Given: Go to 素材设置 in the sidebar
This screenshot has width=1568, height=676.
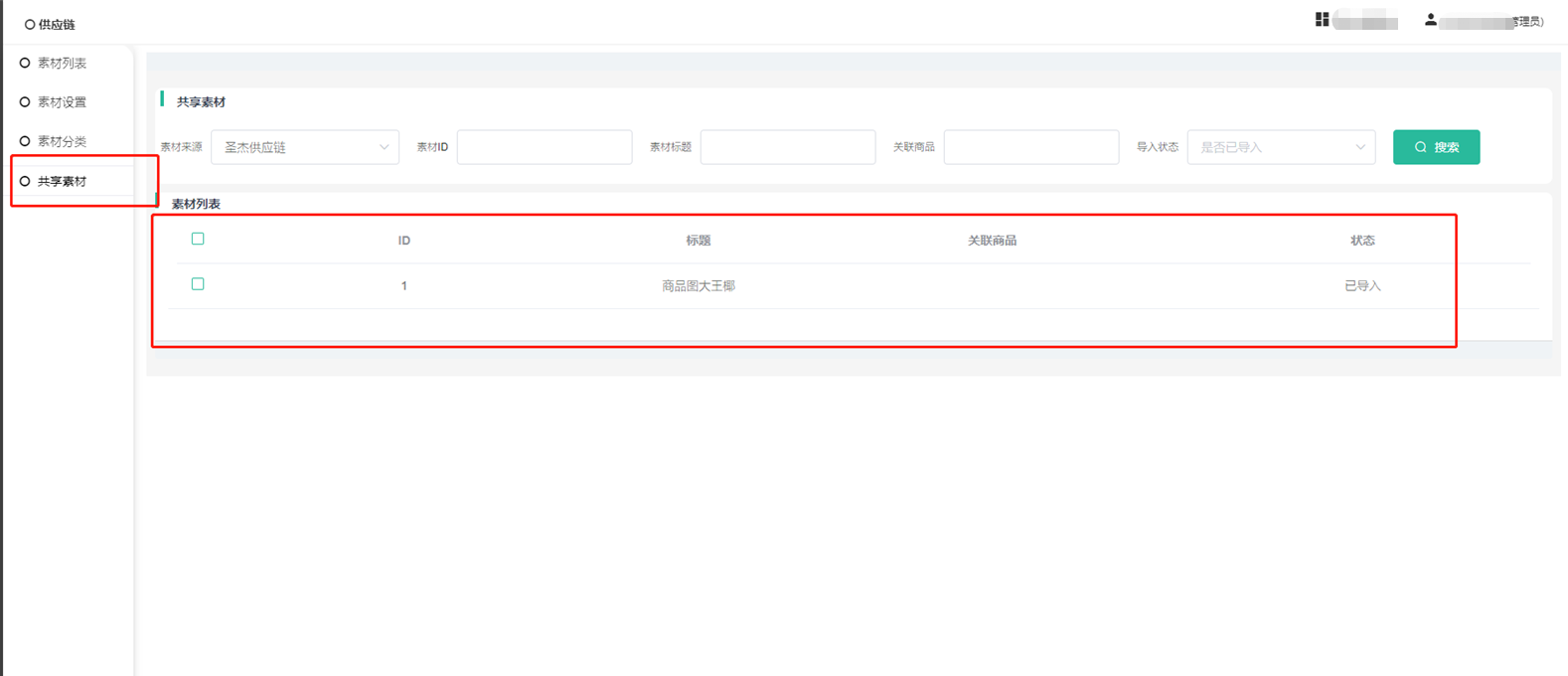Looking at the screenshot, I should (x=62, y=102).
